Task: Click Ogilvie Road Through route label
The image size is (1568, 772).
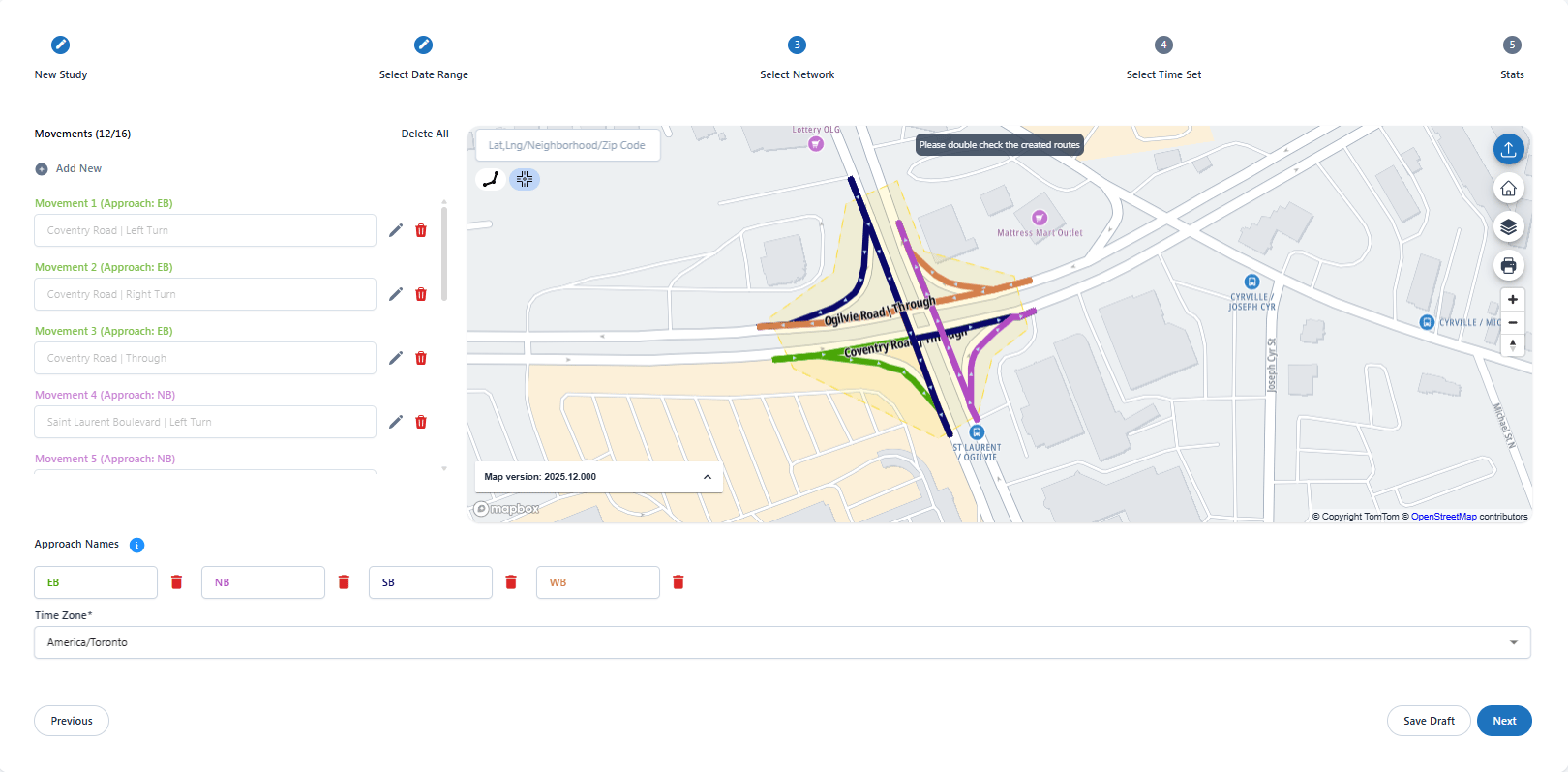Action: click(880, 312)
